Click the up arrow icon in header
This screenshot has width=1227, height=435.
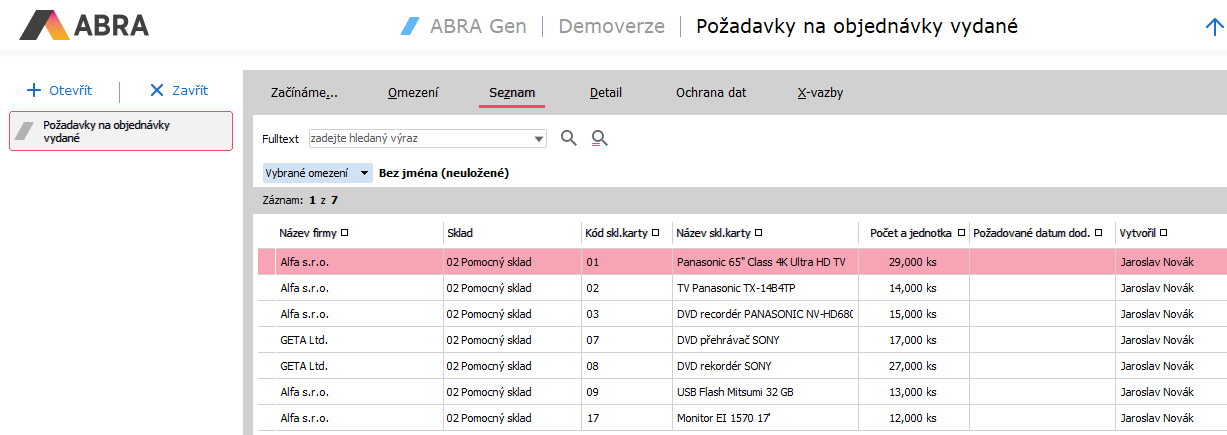[x=1215, y=27]
